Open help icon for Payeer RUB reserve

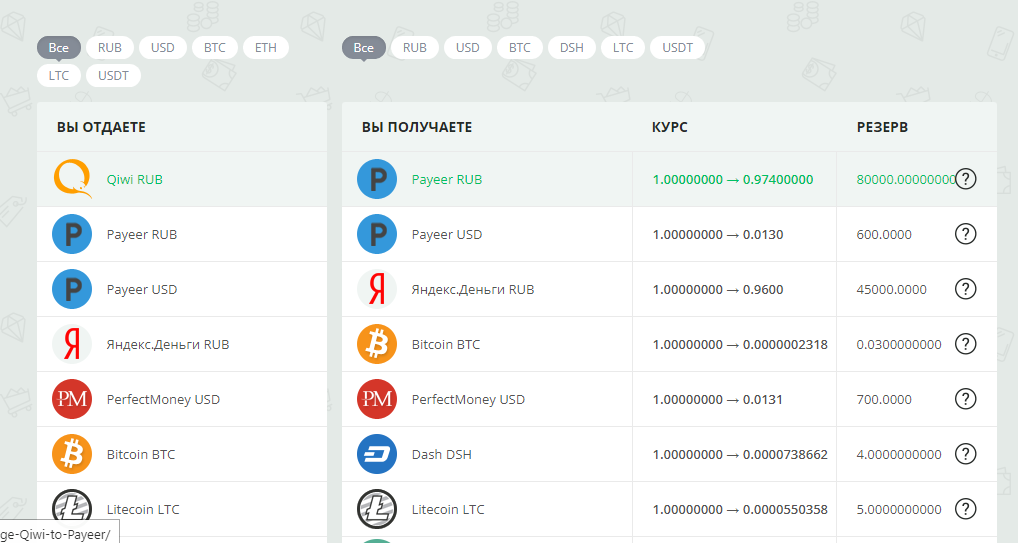(965, 179)
